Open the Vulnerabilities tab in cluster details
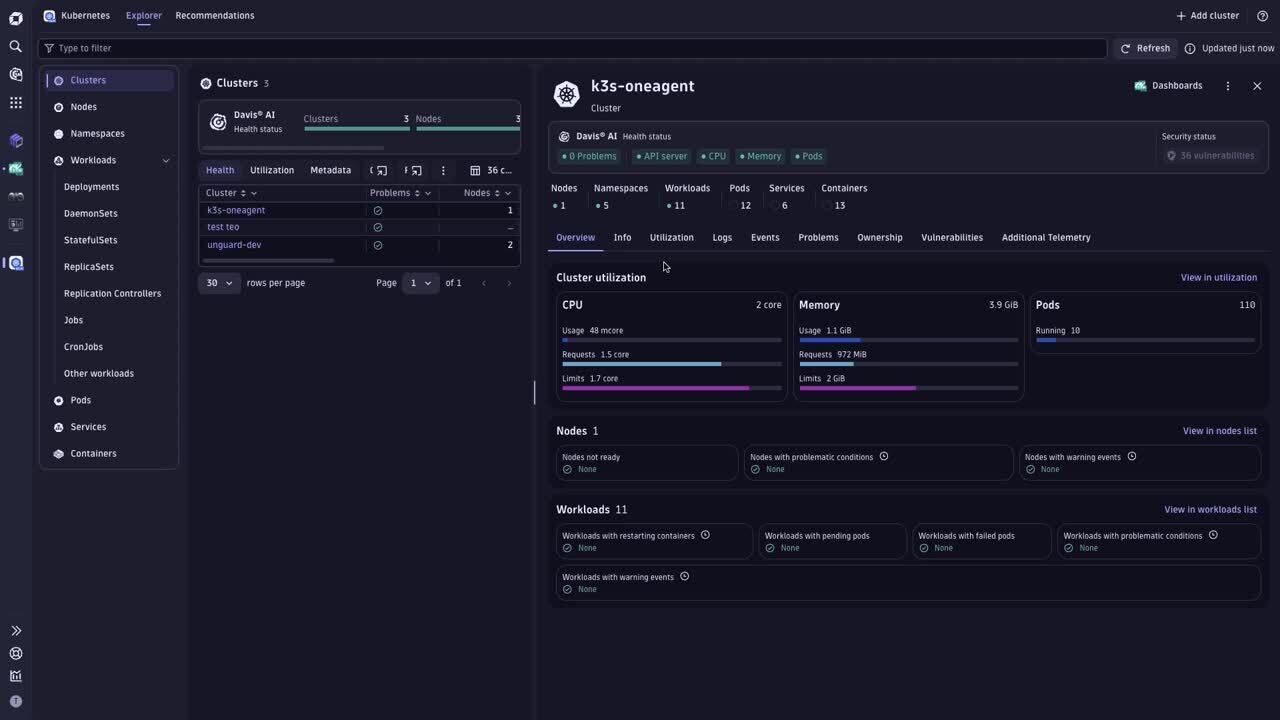This screenshot has height=720, width=1280. tap(952, 238)
